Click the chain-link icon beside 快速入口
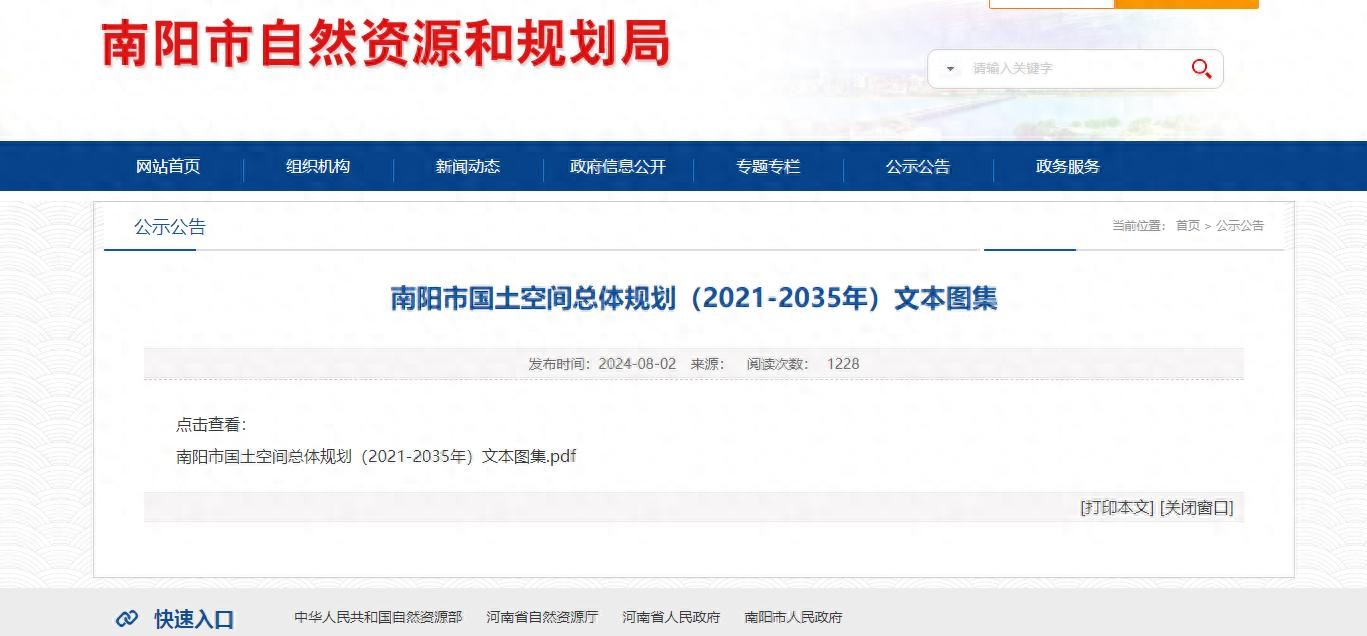The width and height of the screenshot is (1367, 636). click(x=127, y=619)
